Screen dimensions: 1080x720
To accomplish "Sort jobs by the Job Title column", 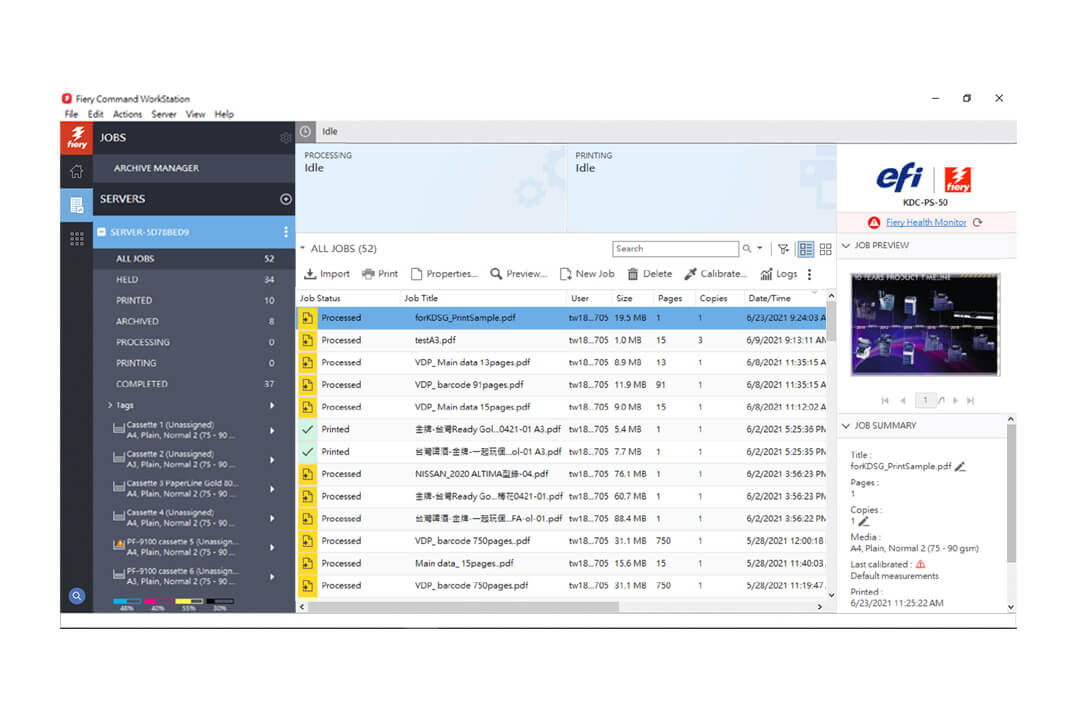I will click(x=421, y=298).
